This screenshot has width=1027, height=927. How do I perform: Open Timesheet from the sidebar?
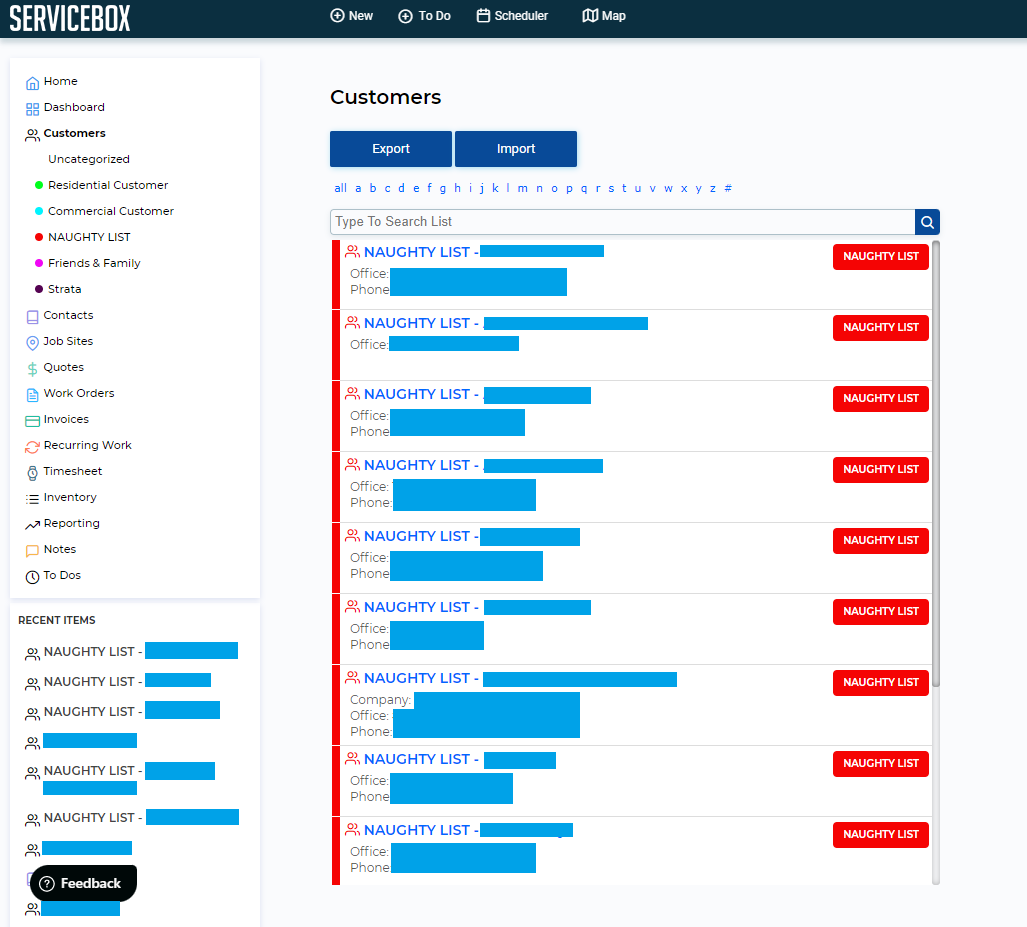click(x=73, y=471)
